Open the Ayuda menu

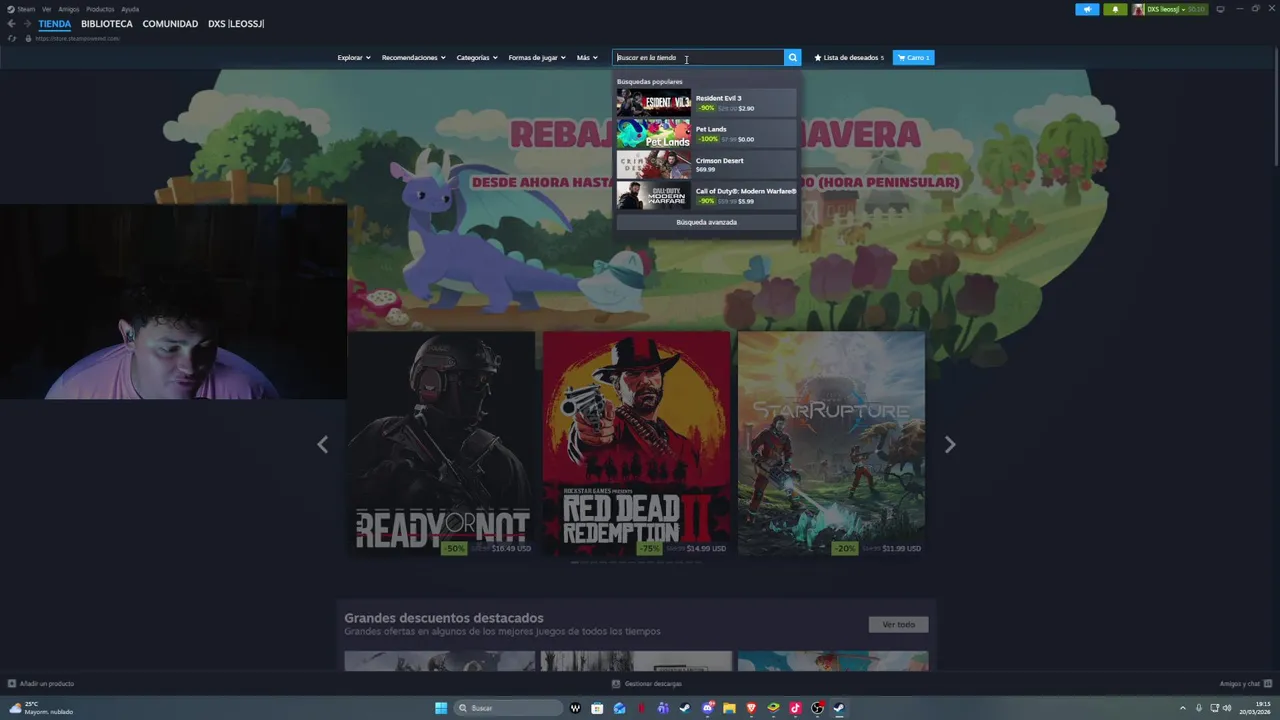(130, 9)
